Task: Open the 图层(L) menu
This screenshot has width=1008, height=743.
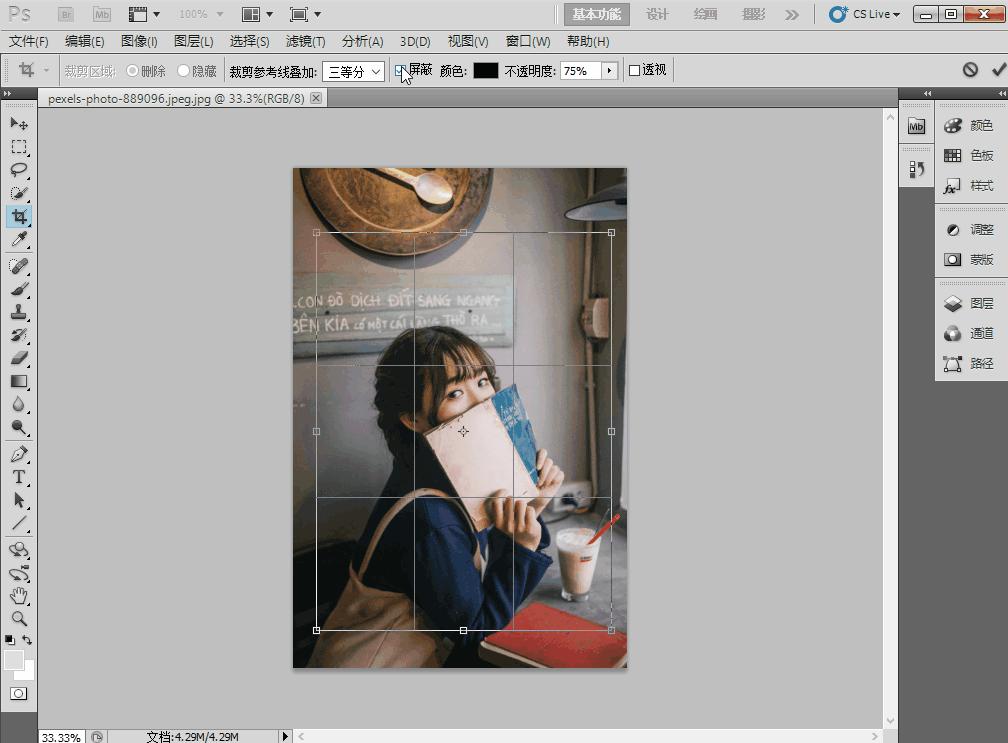Action: tap(194, 42)
